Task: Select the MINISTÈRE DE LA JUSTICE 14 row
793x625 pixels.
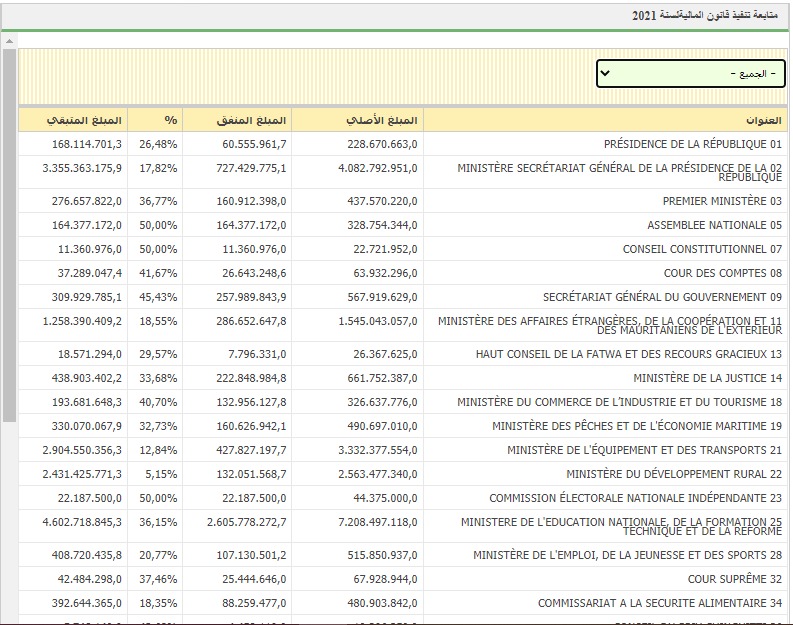Action: pos(707,379)
